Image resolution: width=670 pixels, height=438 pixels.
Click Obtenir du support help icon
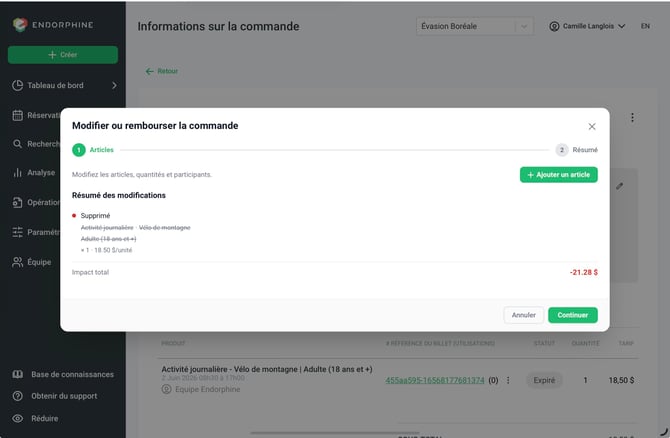[18, 396]
